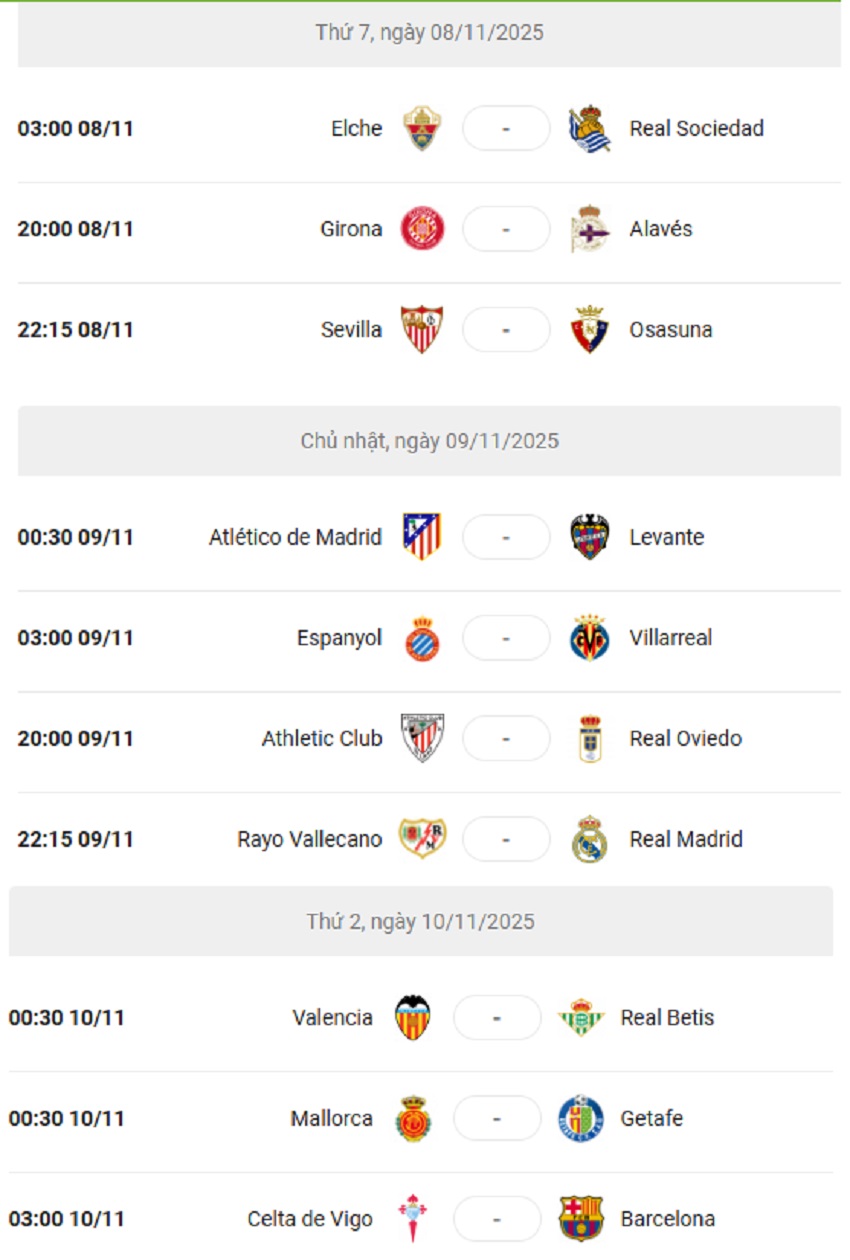Open the Rayo Vallecano team name
The height and width of the screenshot is (1260, 850).
(309, 839)
